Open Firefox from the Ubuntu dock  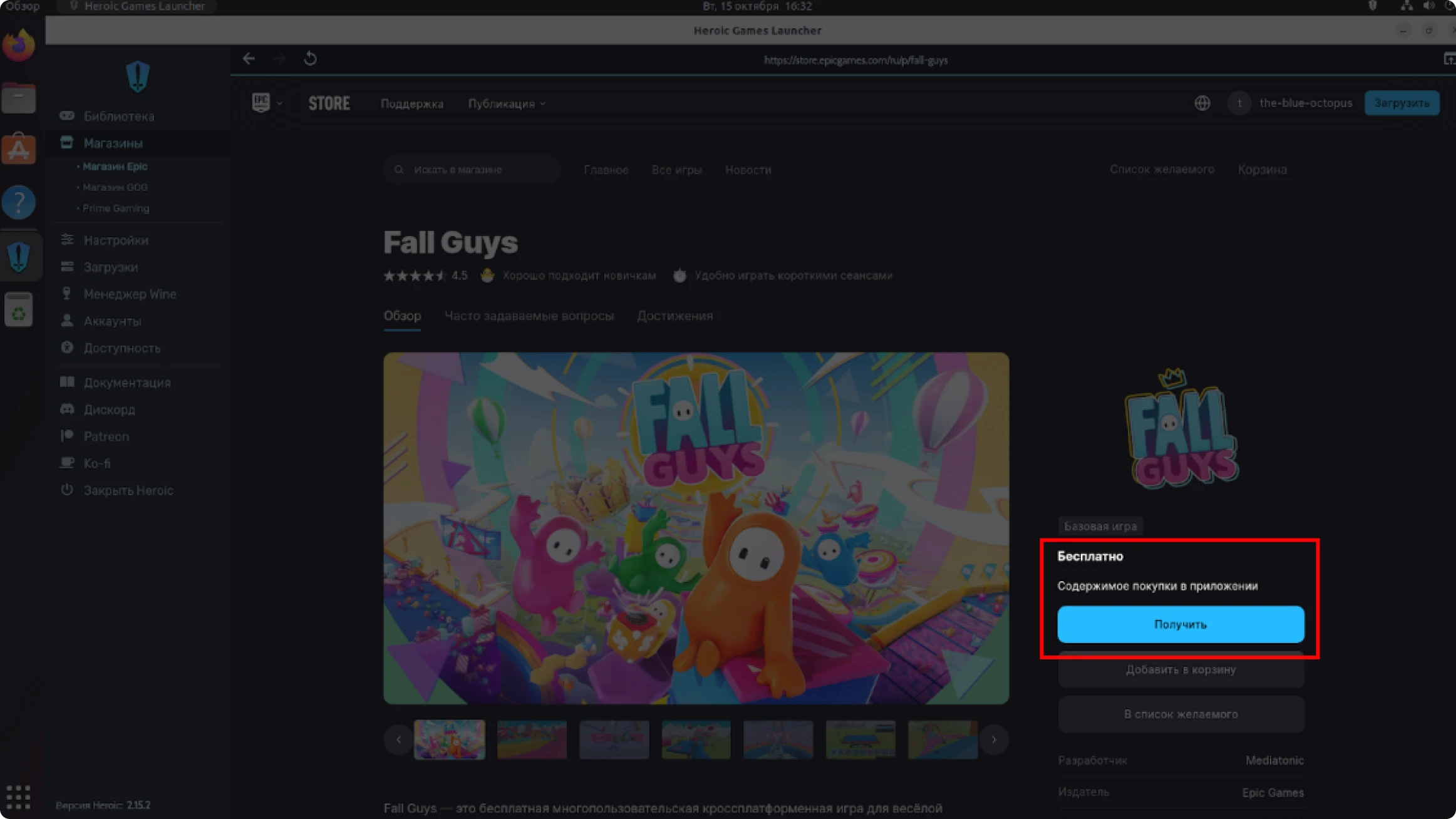tap(19, 45)
